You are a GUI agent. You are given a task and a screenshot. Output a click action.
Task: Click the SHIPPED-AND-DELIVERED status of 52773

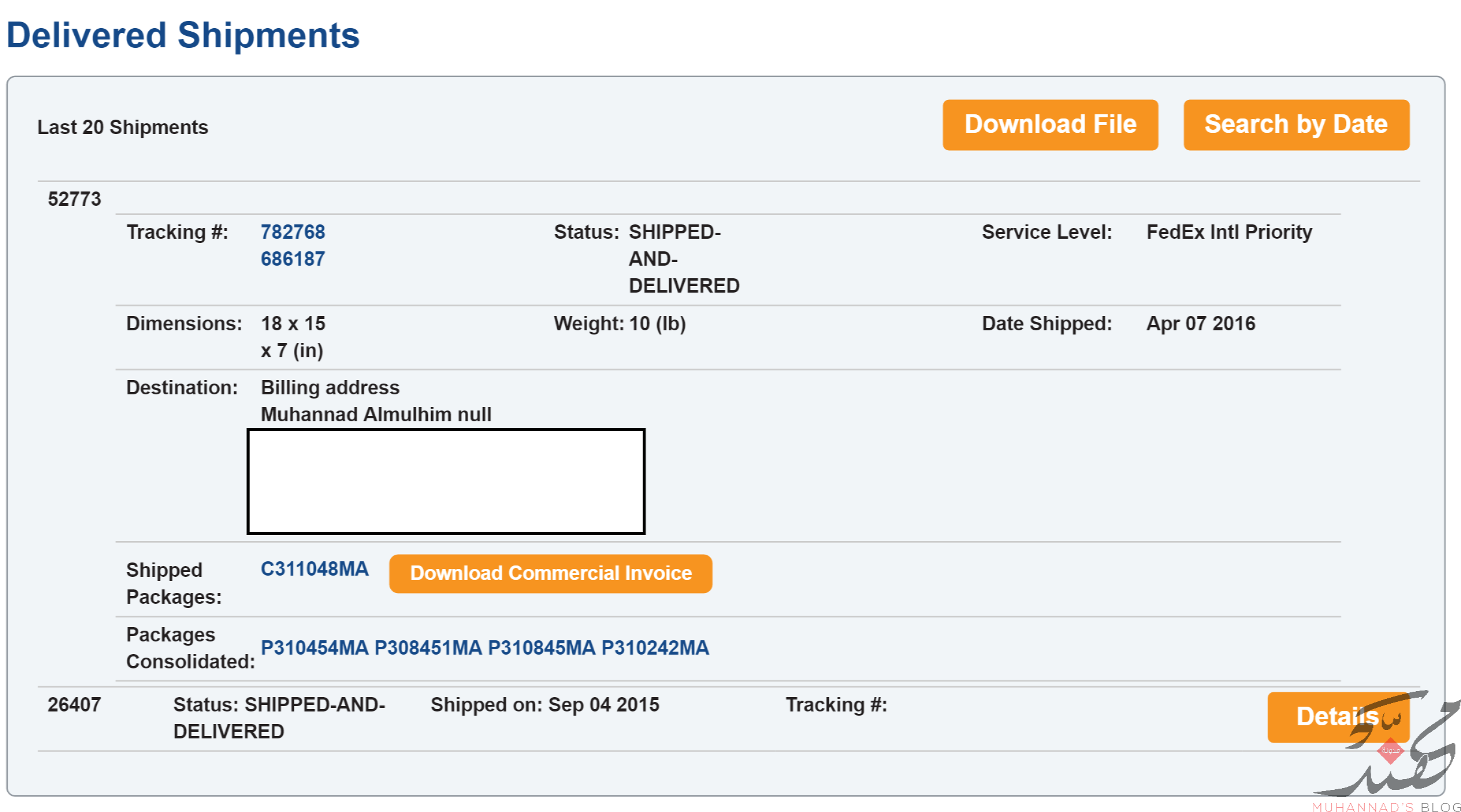tap(684, 259)
